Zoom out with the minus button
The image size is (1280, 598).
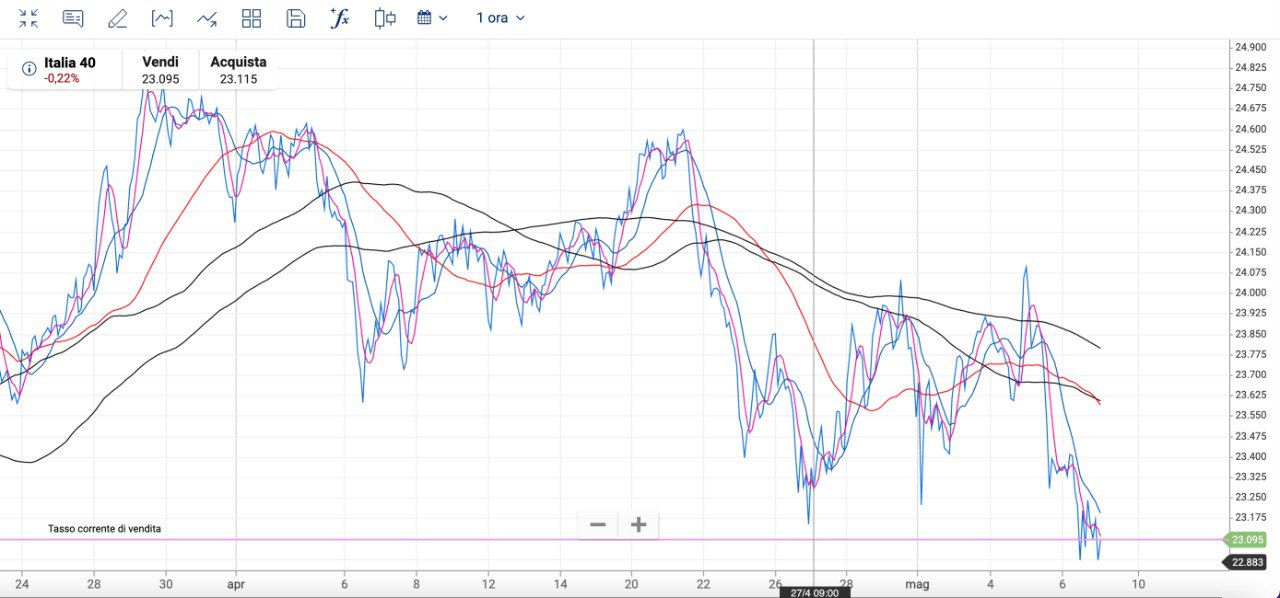pyautogui.click(x=598, y=525)
